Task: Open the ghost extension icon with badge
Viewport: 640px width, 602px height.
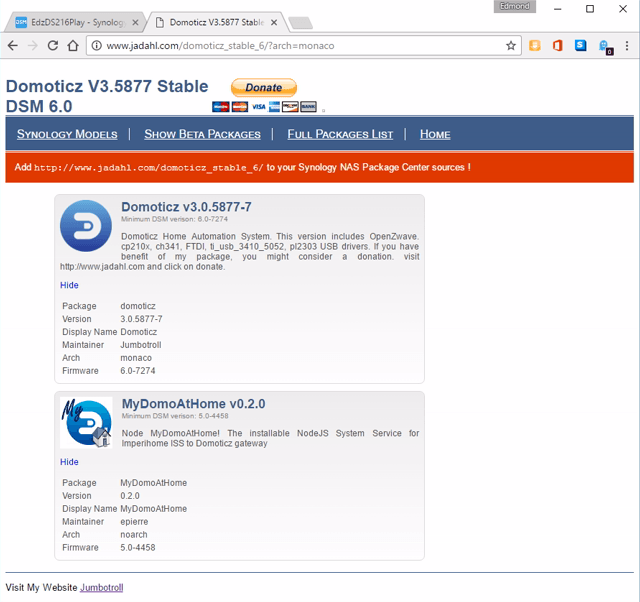Action: coord(605,47)
